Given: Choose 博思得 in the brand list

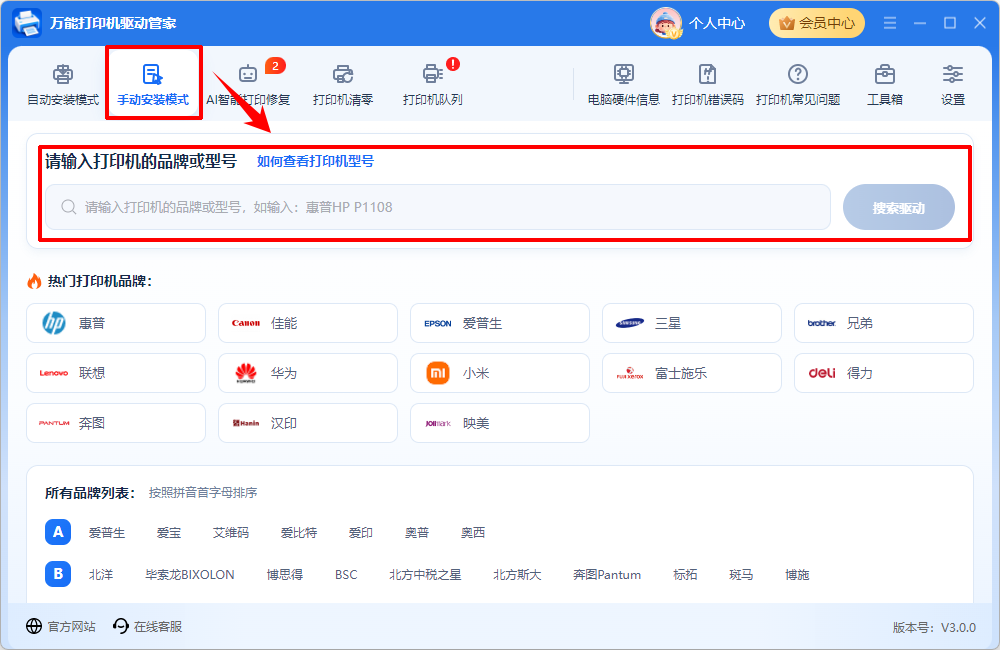Looking at the screenshot, I should [284, 575].
